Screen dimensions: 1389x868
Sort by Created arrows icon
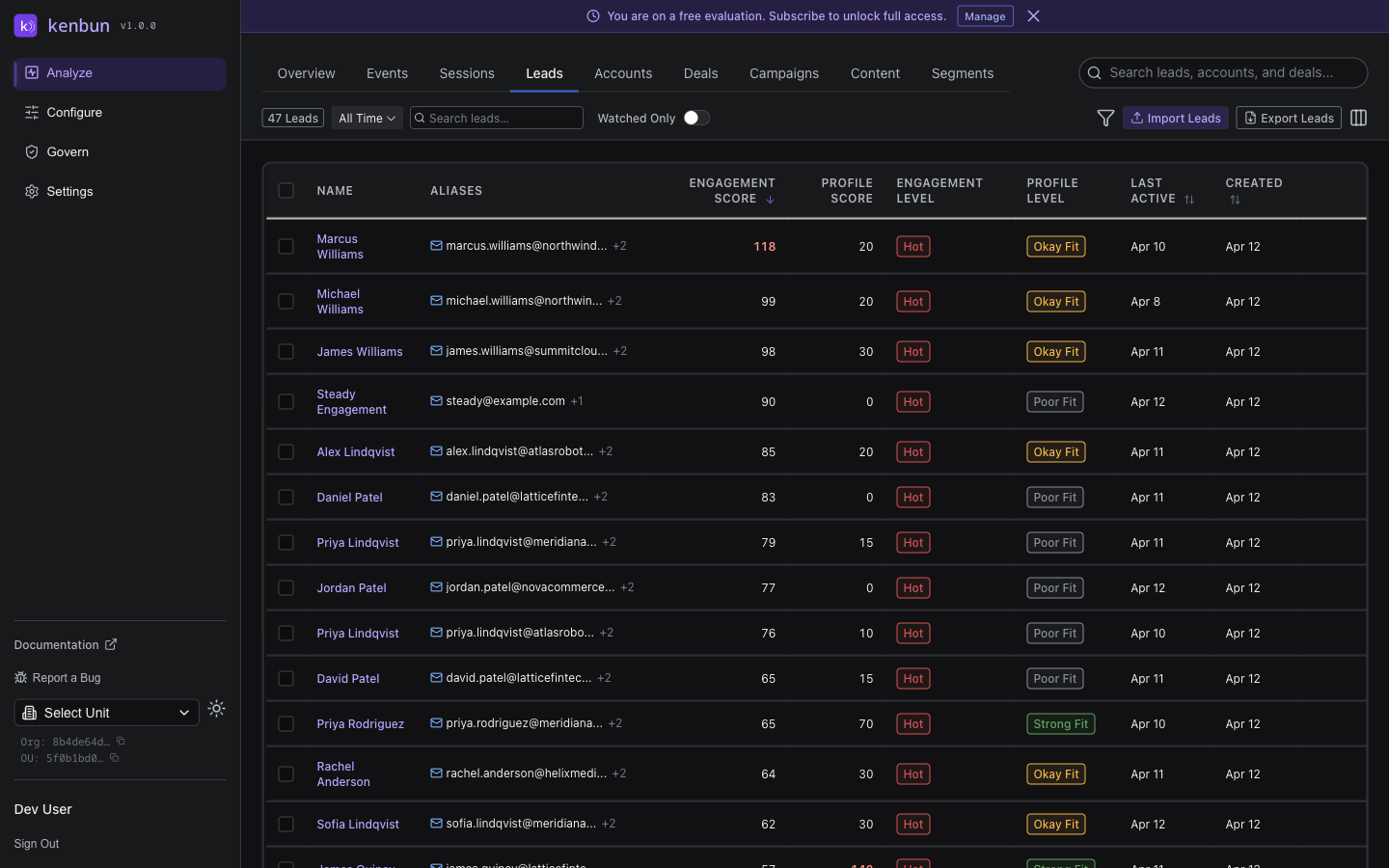[1235, 200]
